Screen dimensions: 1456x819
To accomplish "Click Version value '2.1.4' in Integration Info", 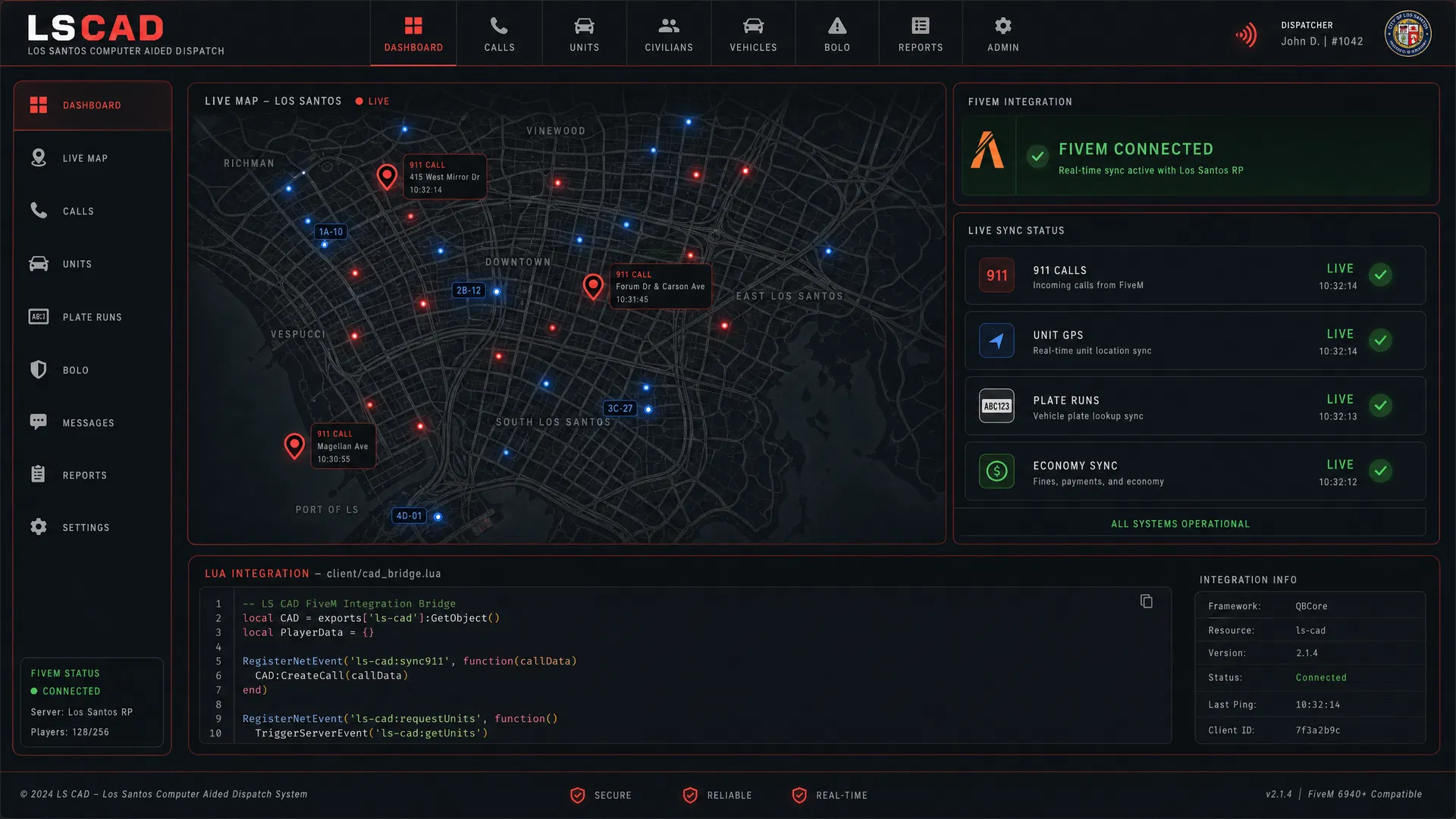I will point(1307,653).
